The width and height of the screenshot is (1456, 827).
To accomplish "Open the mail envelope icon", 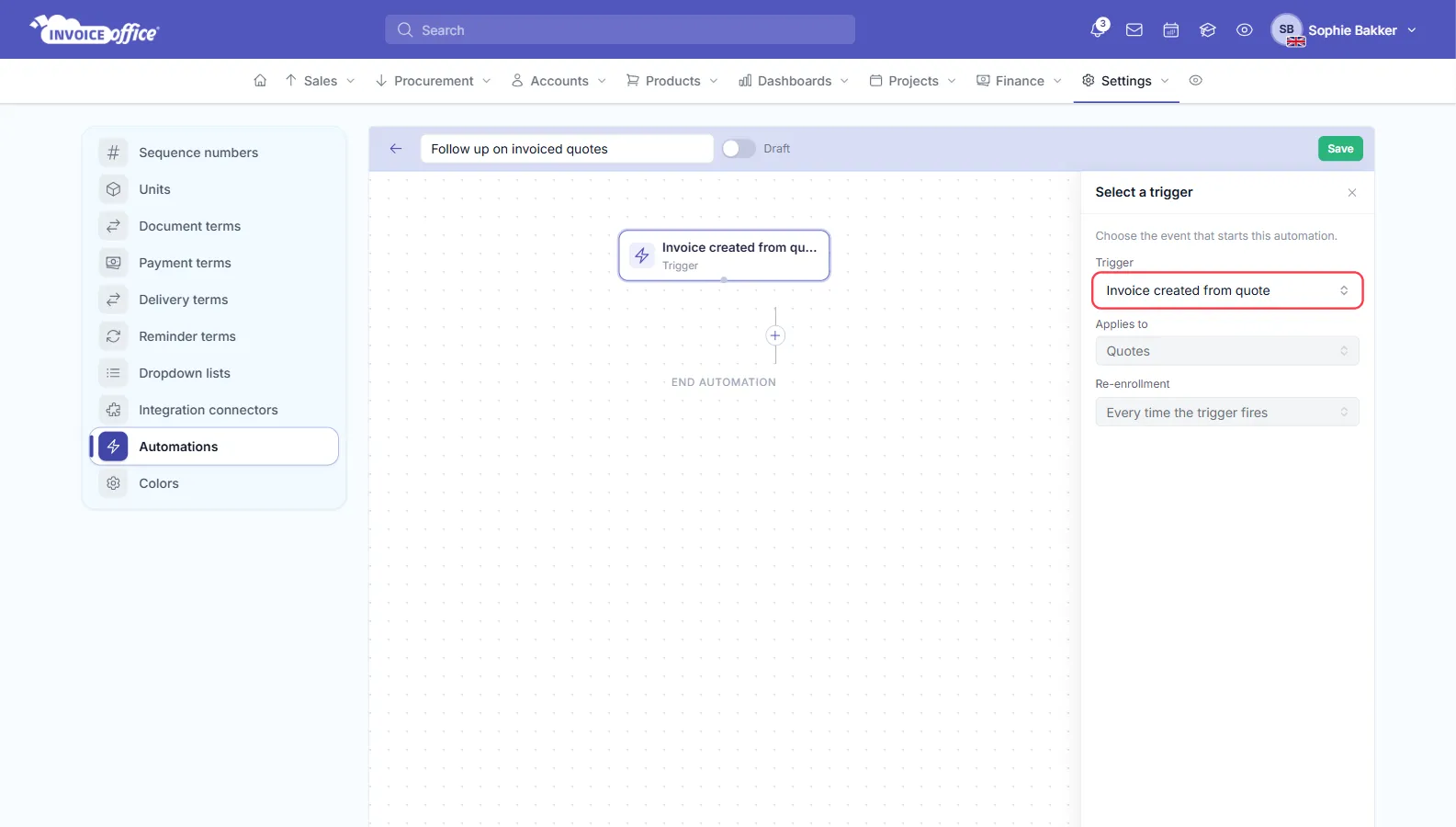I will pyautogui.click(x=1134, y=29).
